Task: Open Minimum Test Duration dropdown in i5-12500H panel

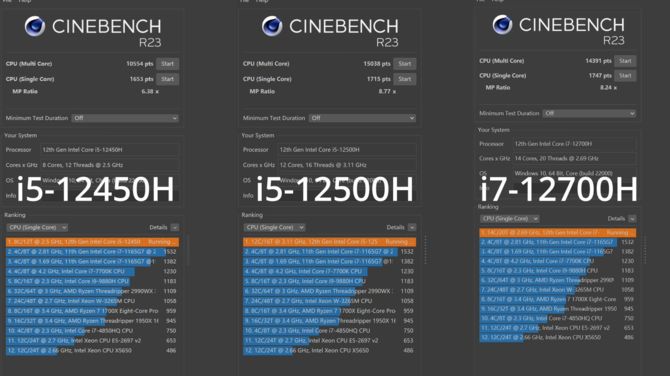Action: (x=362, y=118)
